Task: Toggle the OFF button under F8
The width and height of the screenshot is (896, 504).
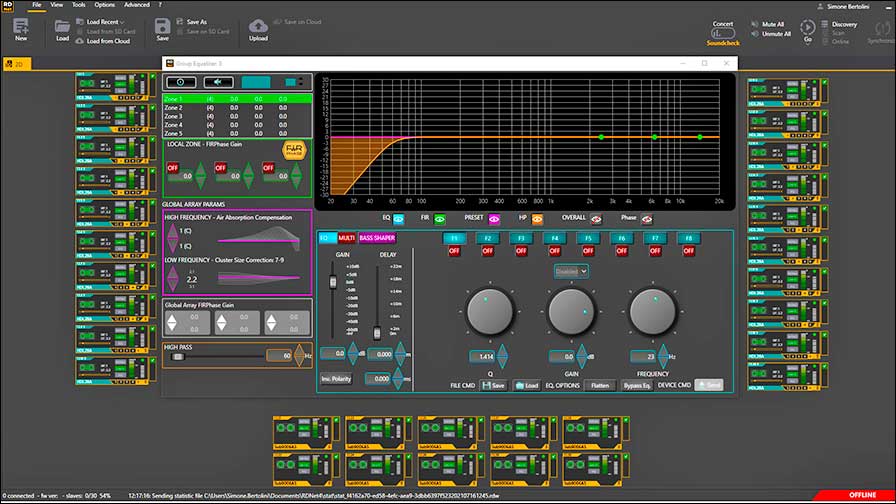Action: pyautogui.click(x=689, y=251)
